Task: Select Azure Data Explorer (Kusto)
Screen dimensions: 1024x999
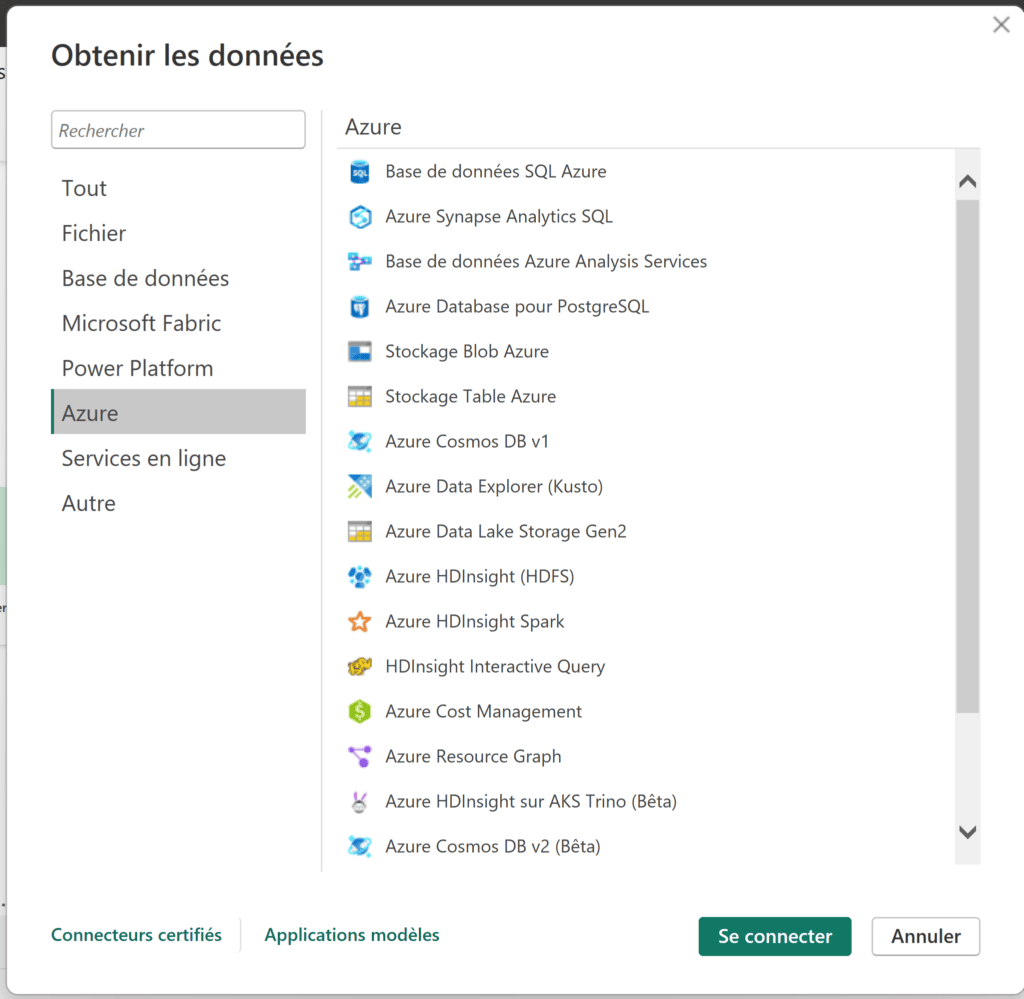Action: pos(494,486)
